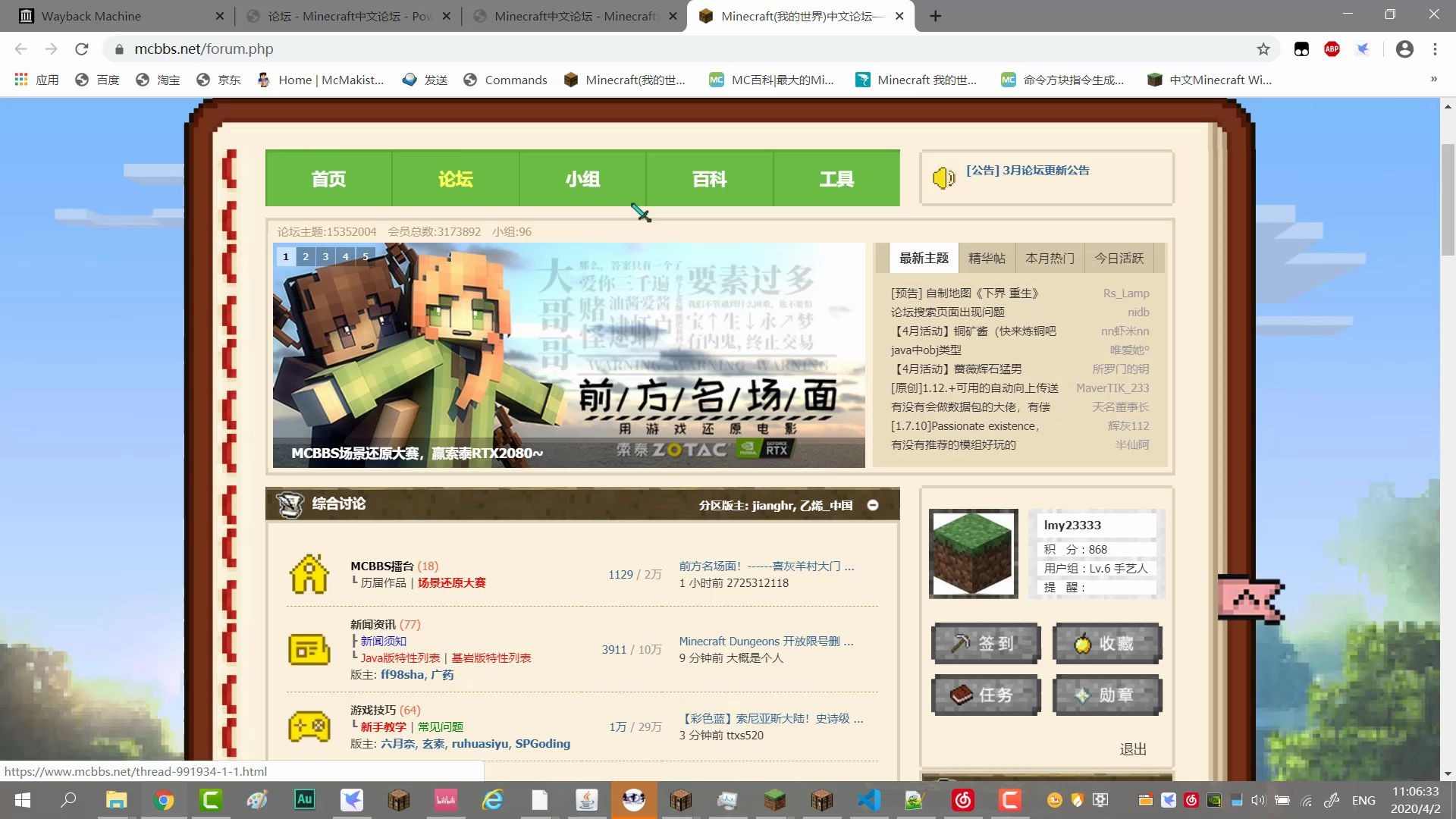The image size is (1456, 819).
Task: Collapse the 综合讨论 section
Action: tap(873, 504)
